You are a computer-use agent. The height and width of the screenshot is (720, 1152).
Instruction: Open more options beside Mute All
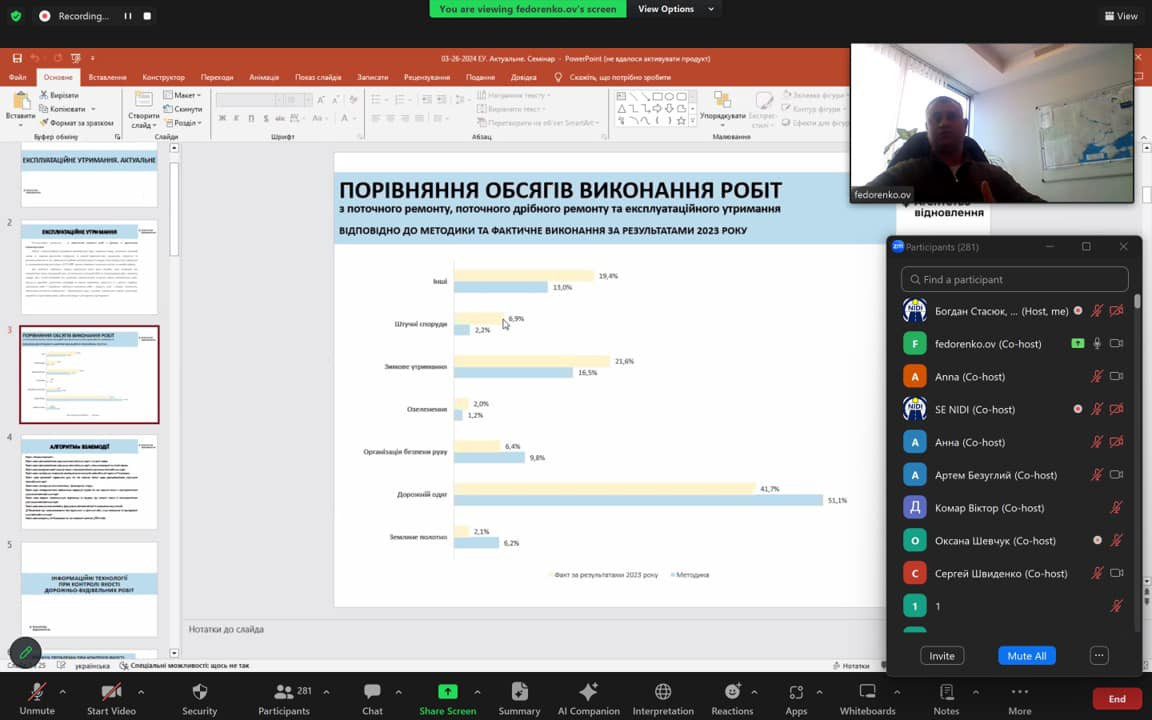[1099, 656]
